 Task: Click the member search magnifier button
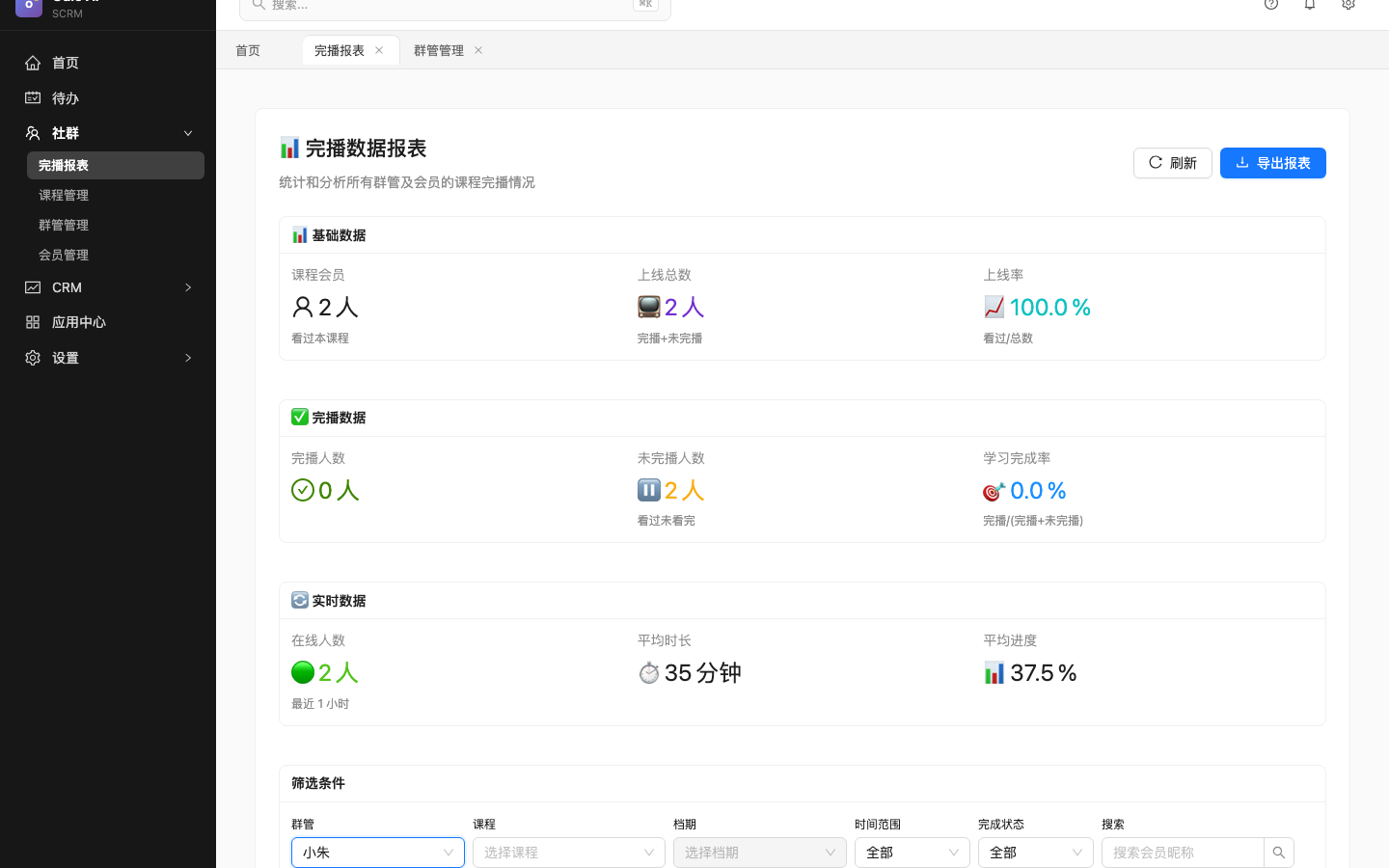point(1279,853)
